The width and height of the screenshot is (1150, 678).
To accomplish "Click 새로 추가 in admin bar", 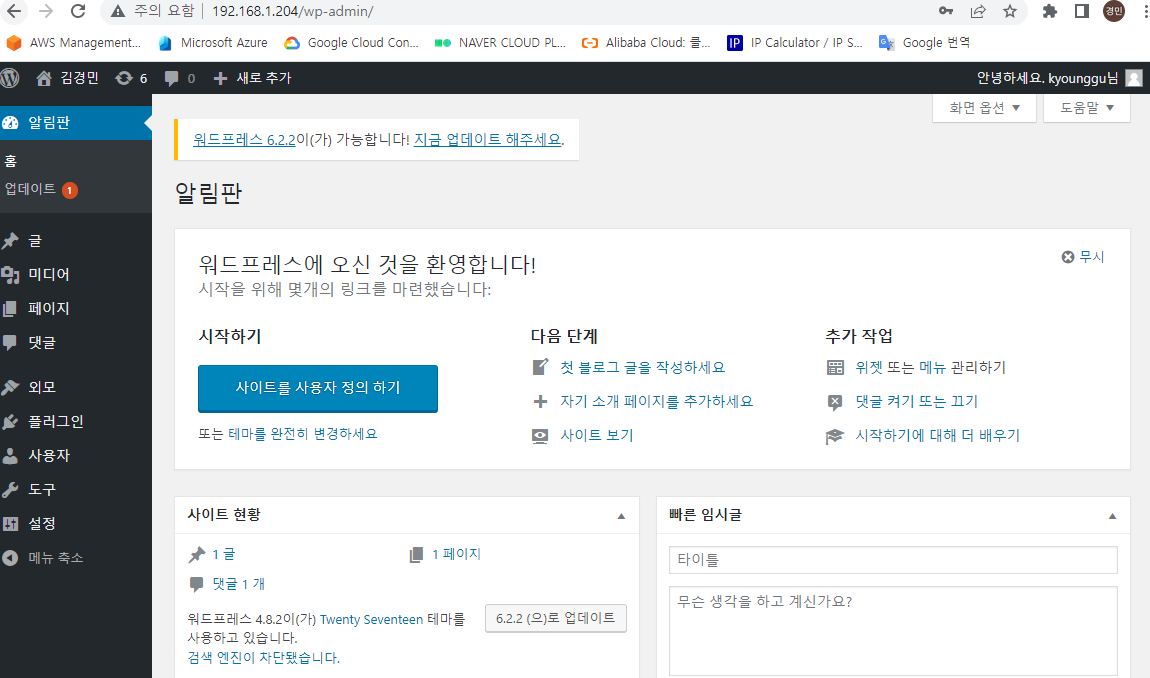I will 252,78.
